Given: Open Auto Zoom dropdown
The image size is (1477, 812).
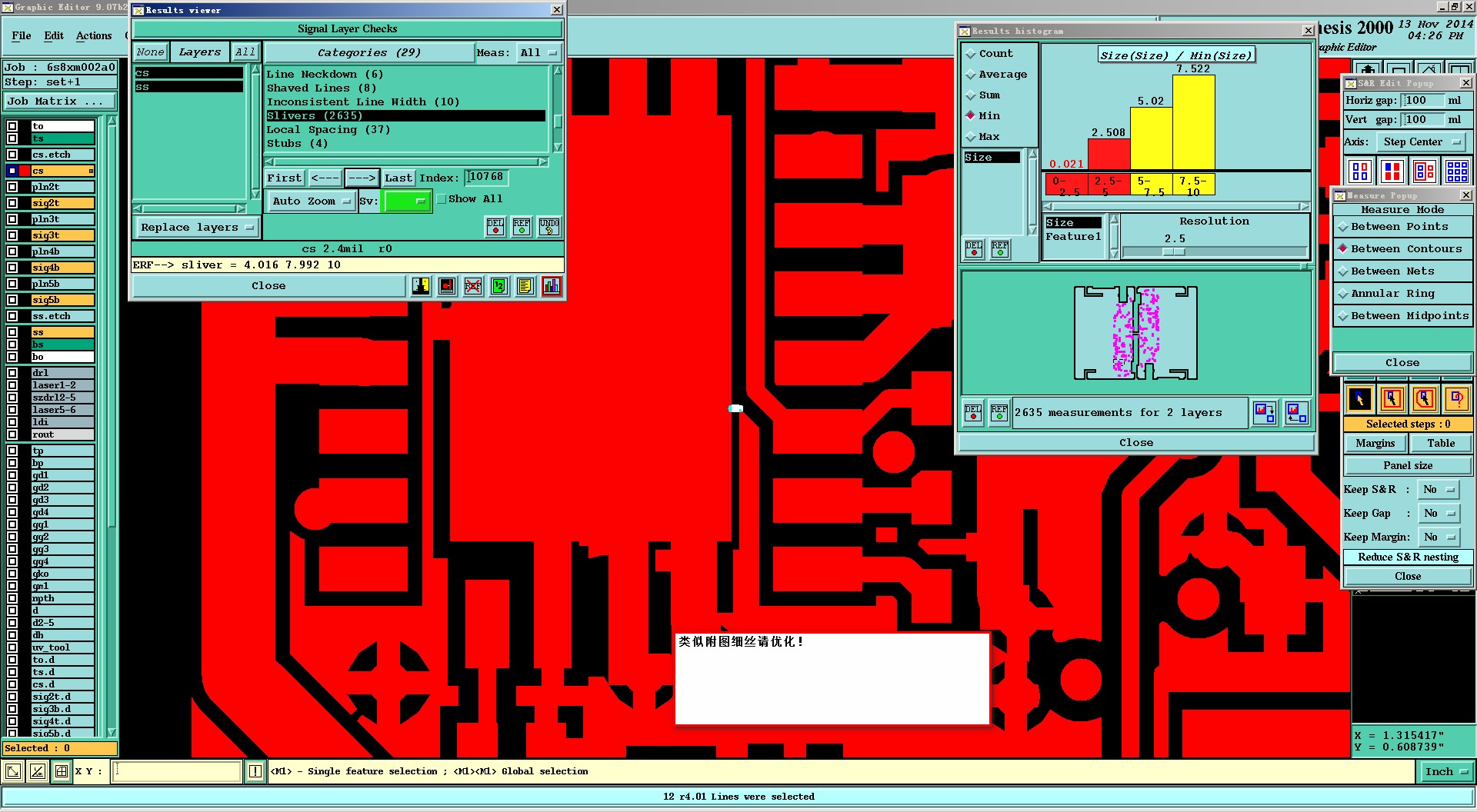Looking at the screenshot, I should [x=311, y=201].
